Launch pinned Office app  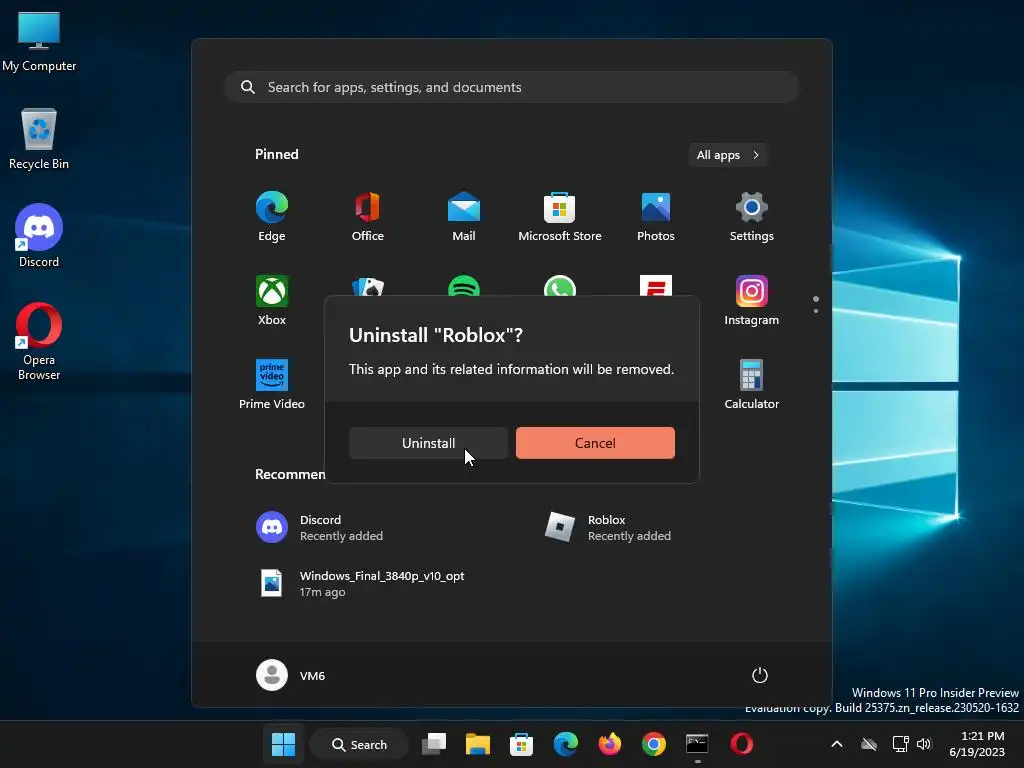click(x=368, y=217)
